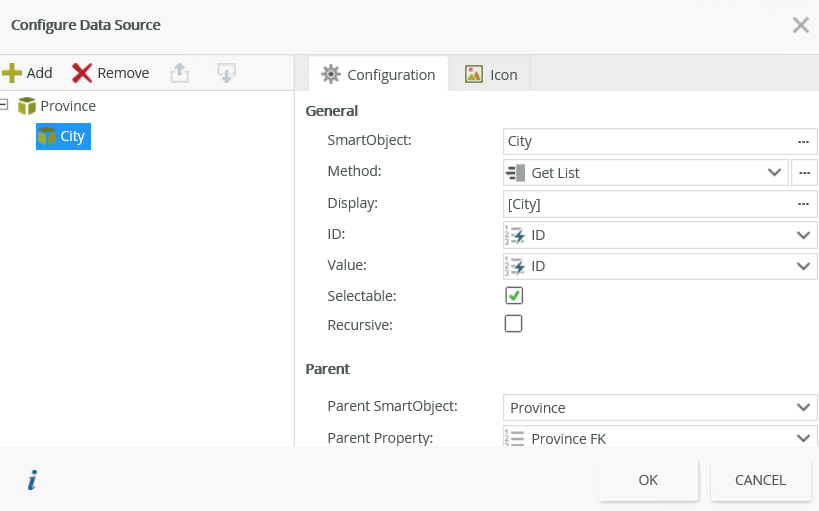Select the City tree item
Viewport: 819px width, 511px height.
(63, 137)
